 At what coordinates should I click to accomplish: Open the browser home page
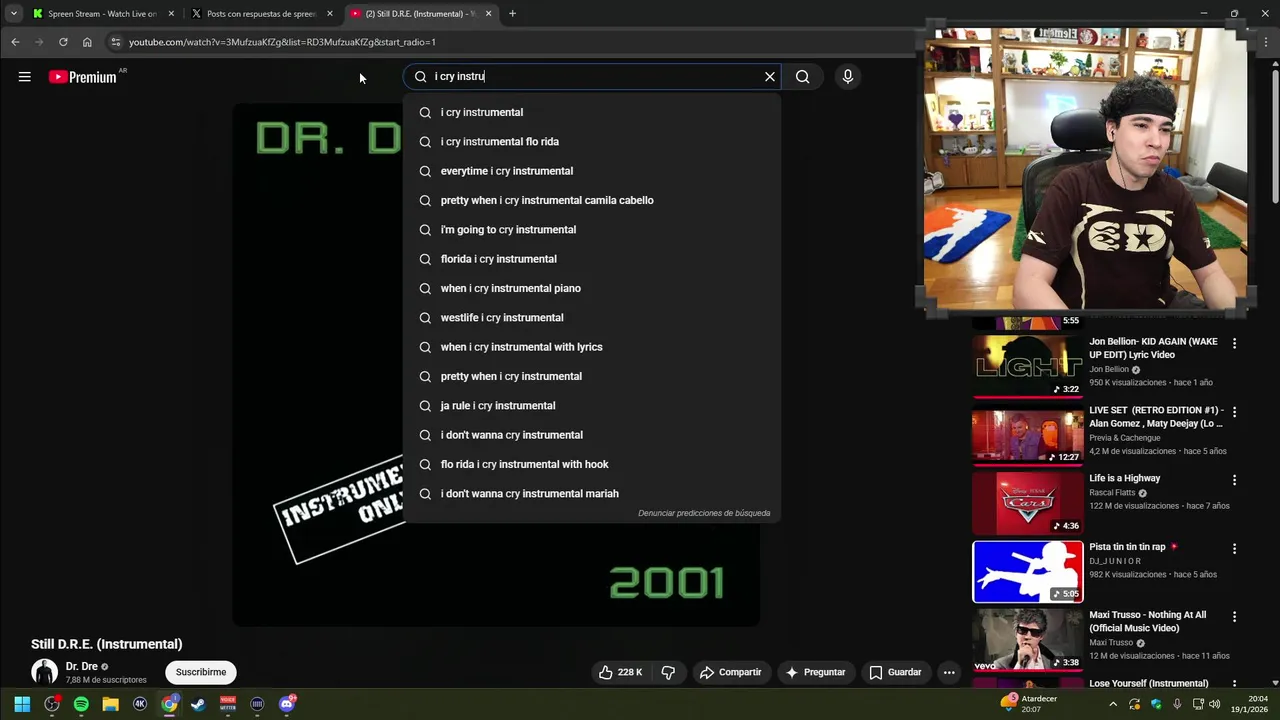87,42
